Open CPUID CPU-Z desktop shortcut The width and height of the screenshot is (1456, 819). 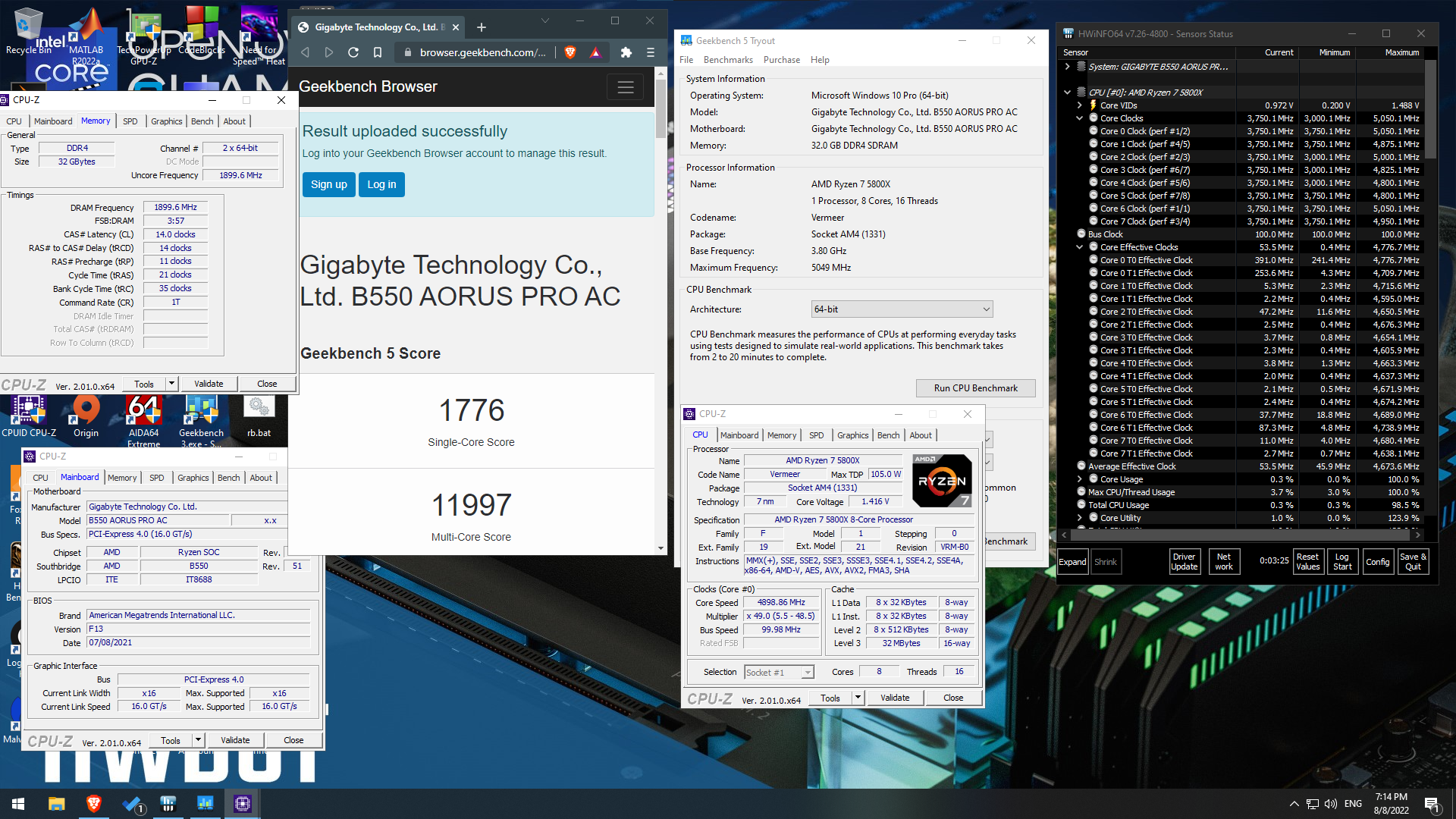[x=29, y=416]
